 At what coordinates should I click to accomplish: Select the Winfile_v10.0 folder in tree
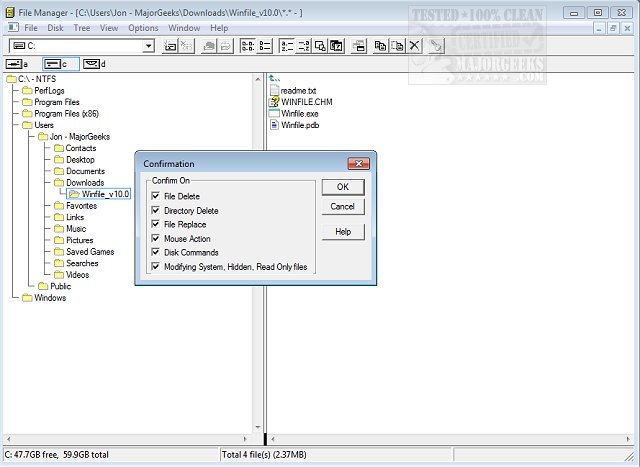[99, 194]
